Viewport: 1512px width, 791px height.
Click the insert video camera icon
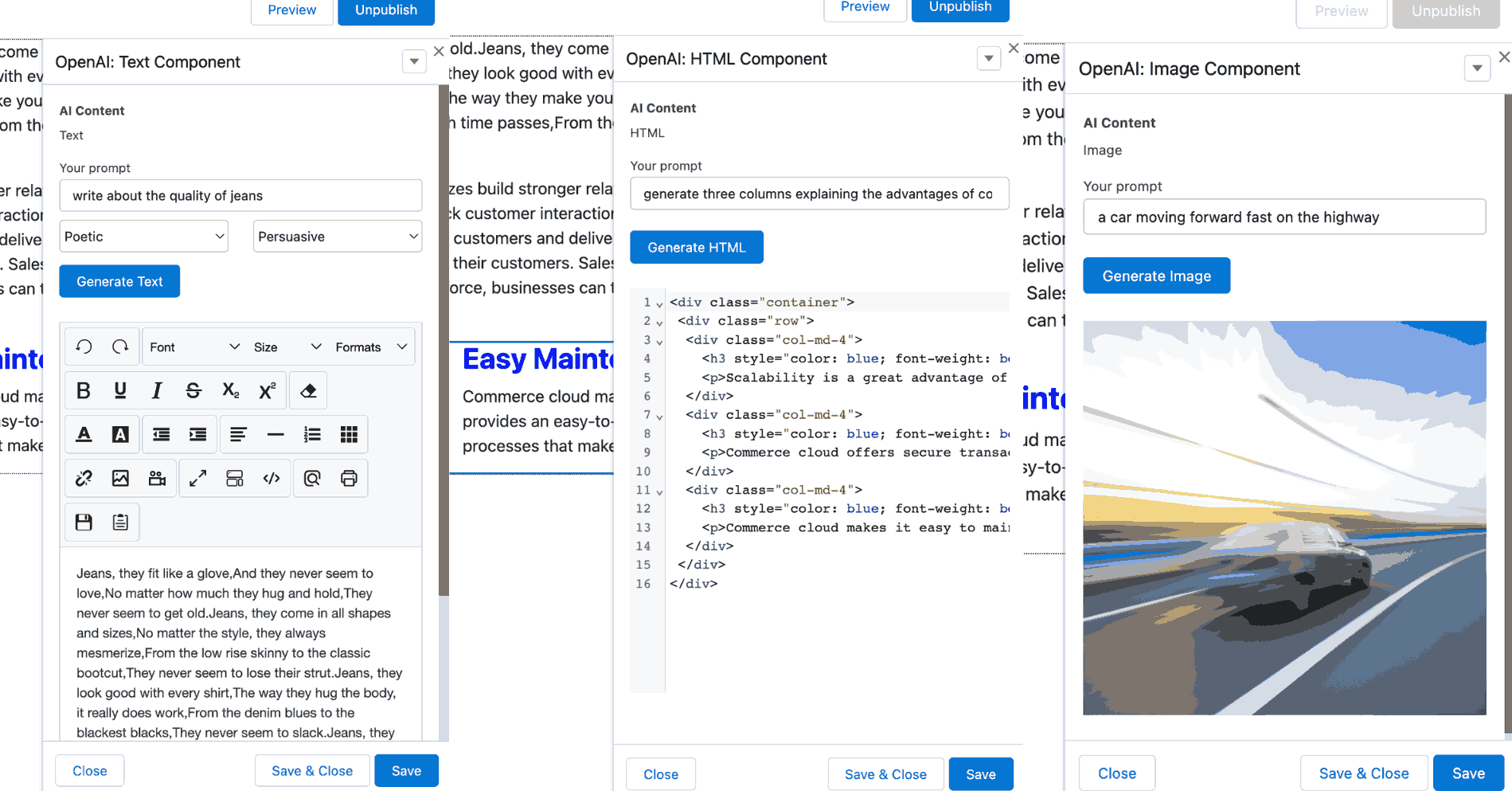[x=157, y=478]
